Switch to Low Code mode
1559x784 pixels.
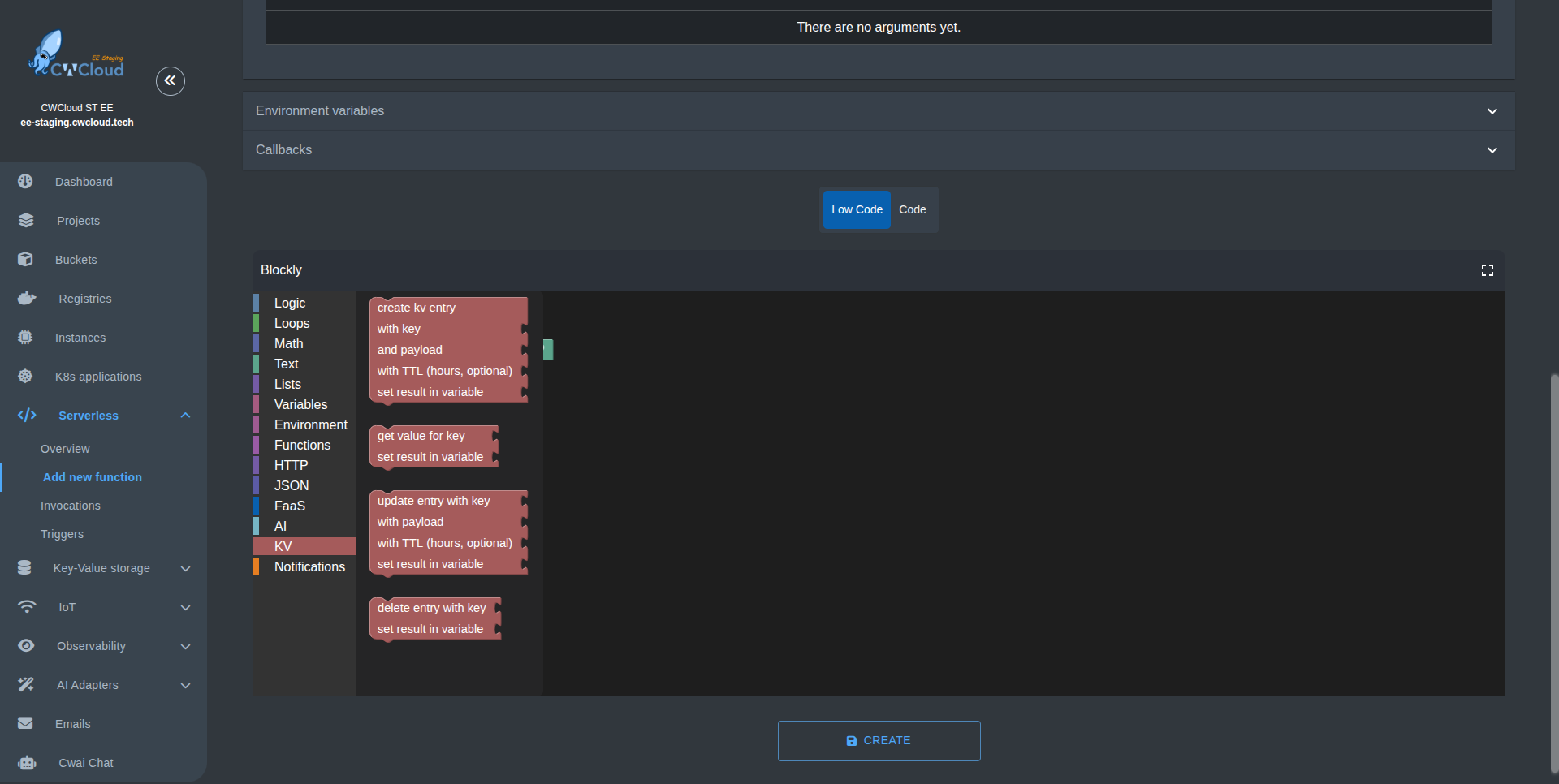click(x=857, y=209)
